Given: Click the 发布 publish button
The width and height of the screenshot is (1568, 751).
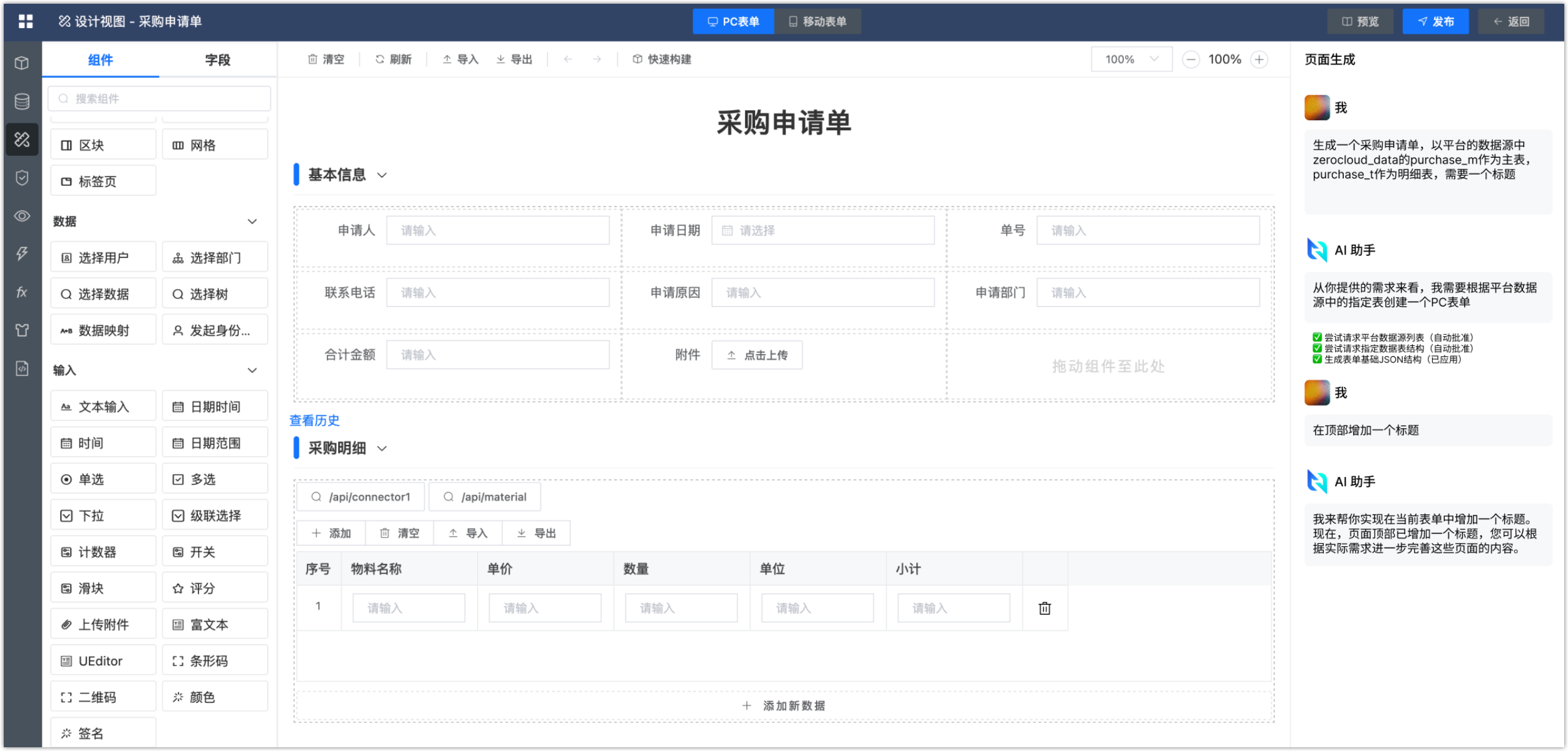Looking at the screenshot, I should click(1435, 21).
